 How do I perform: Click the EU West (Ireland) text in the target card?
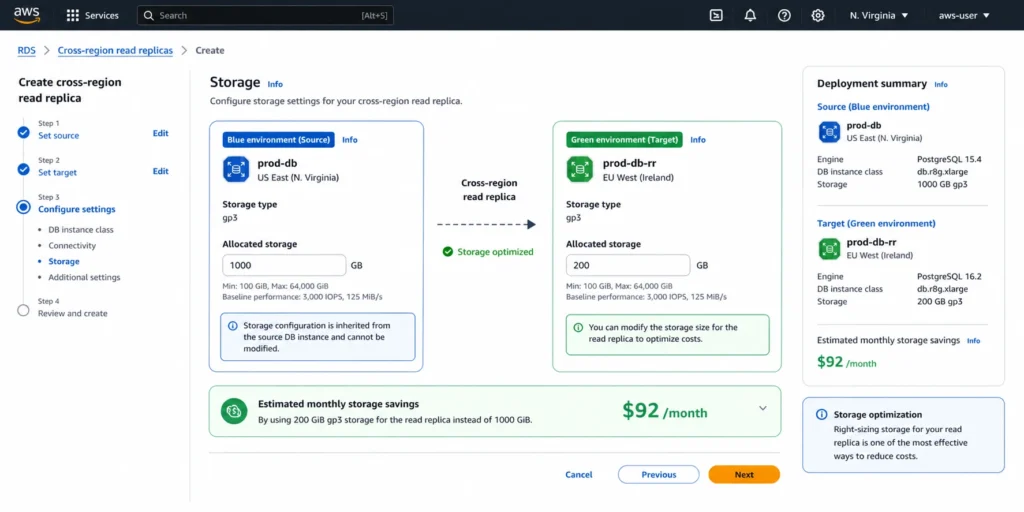pyautogui.click(x=637, y=178)
